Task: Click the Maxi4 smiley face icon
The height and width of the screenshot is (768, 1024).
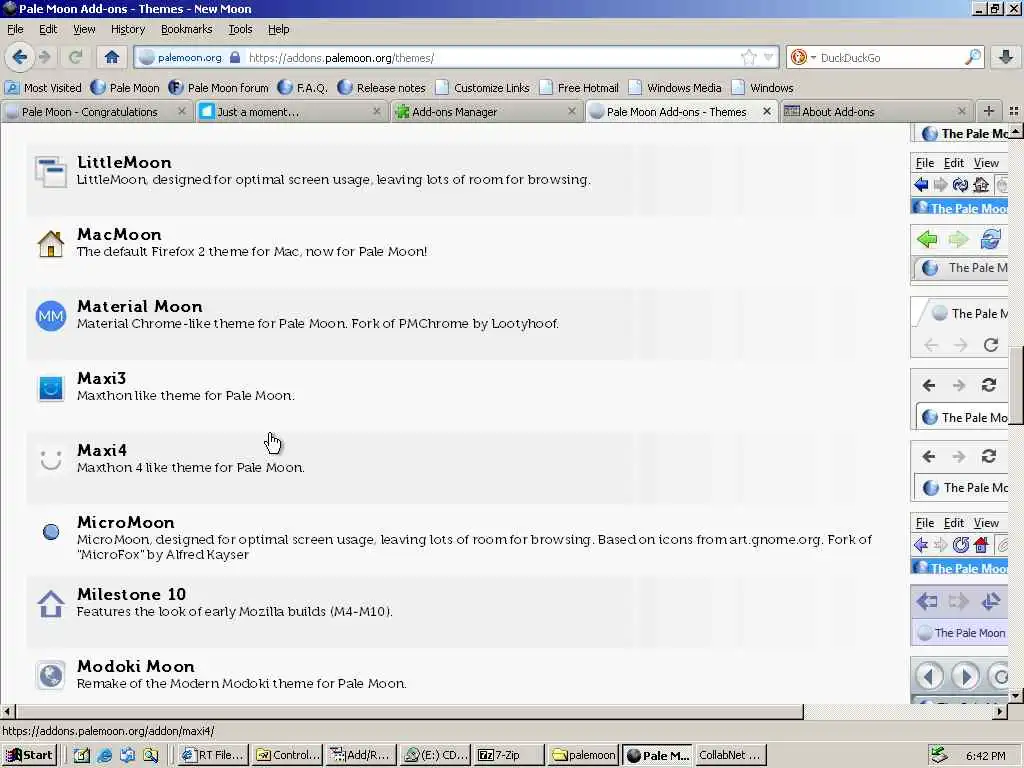Action: 50,460
